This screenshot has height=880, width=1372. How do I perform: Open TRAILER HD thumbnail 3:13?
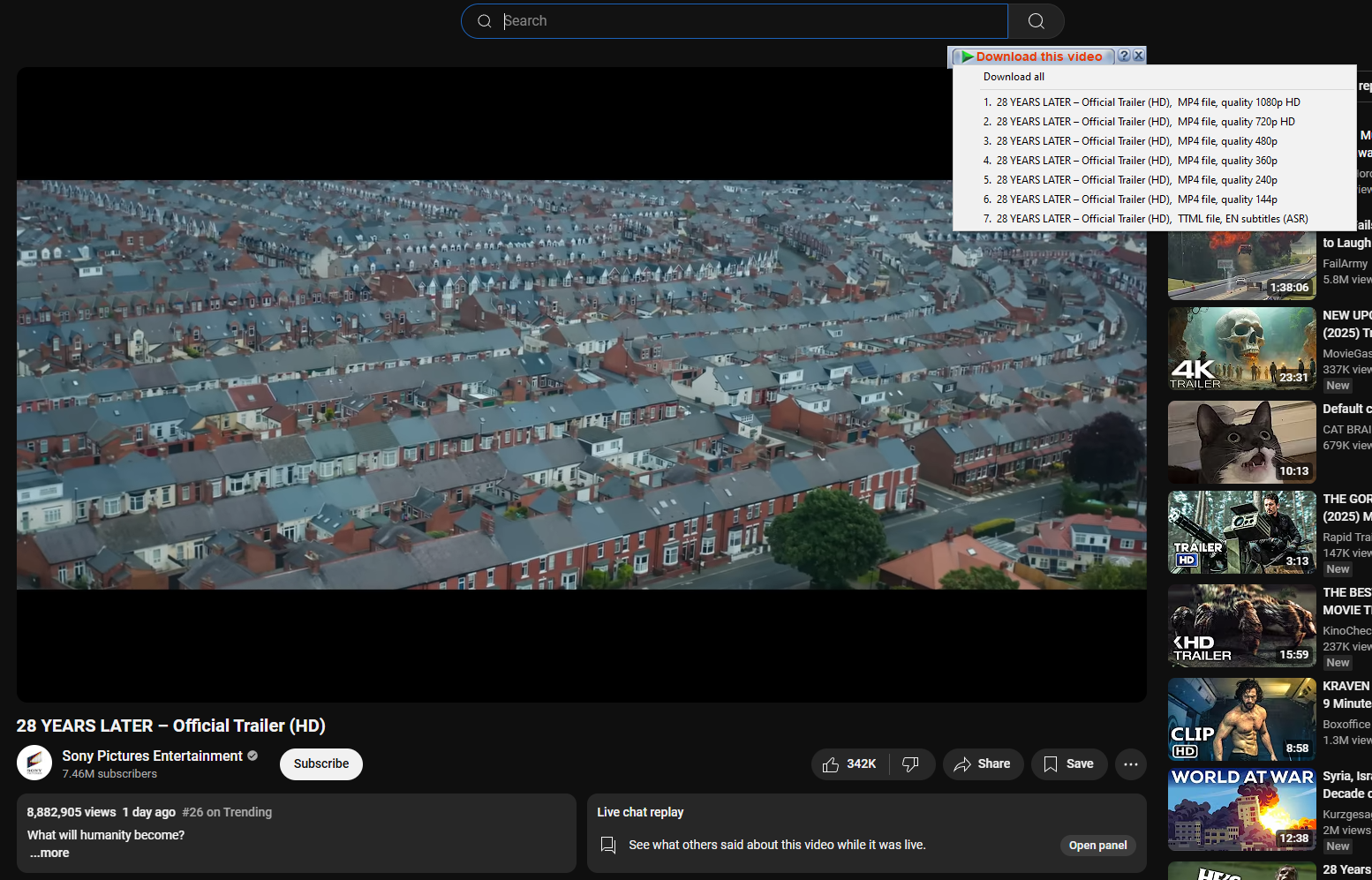pos(1242,532)
